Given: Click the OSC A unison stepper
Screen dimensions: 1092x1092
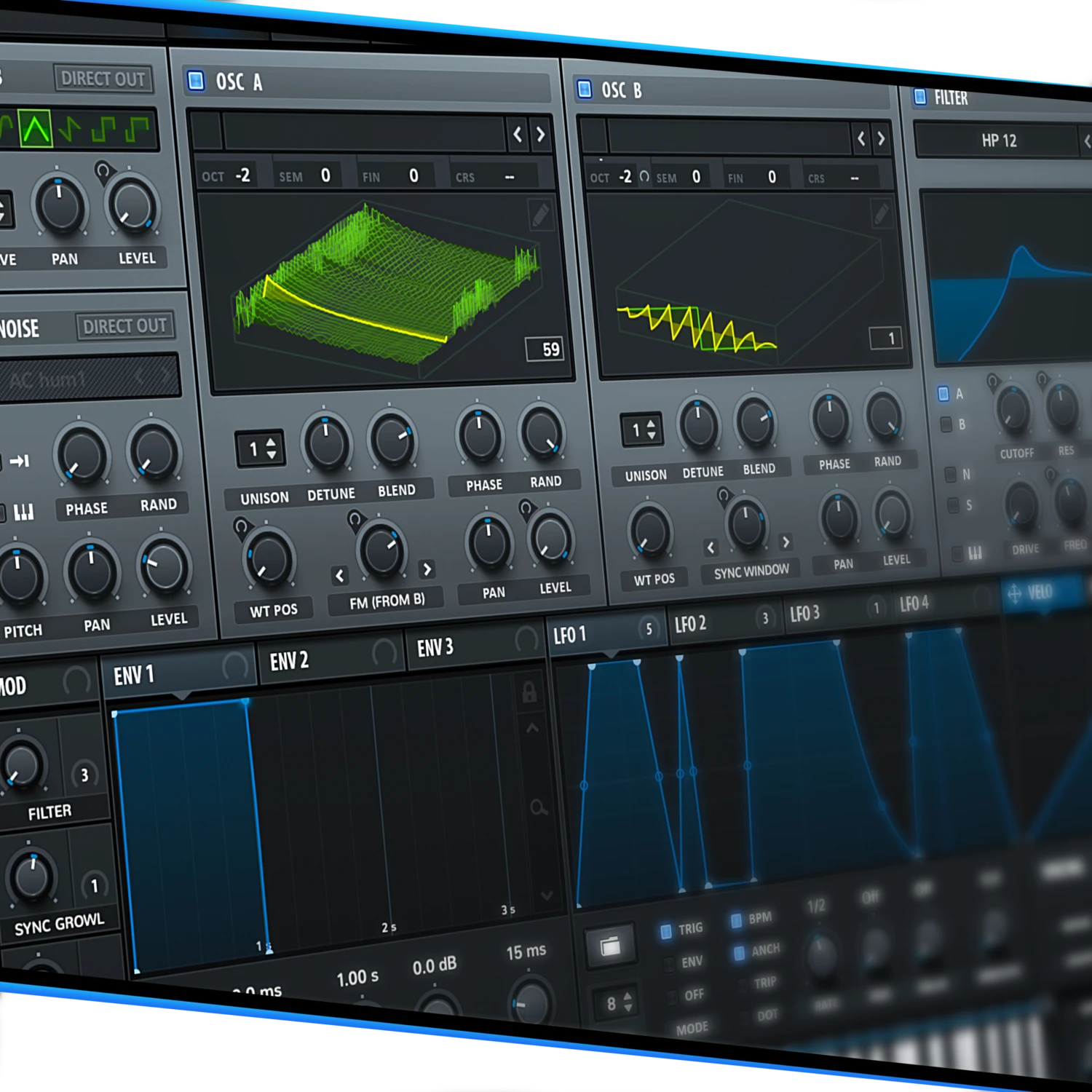Looking at the screenshot, I should 260,448.
